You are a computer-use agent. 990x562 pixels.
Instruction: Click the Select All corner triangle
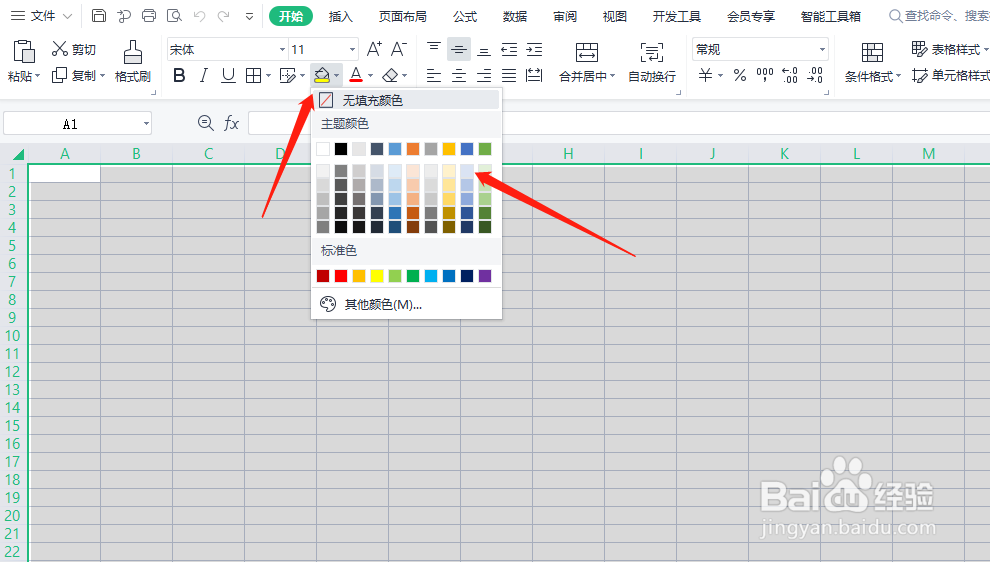coord(18,153)
